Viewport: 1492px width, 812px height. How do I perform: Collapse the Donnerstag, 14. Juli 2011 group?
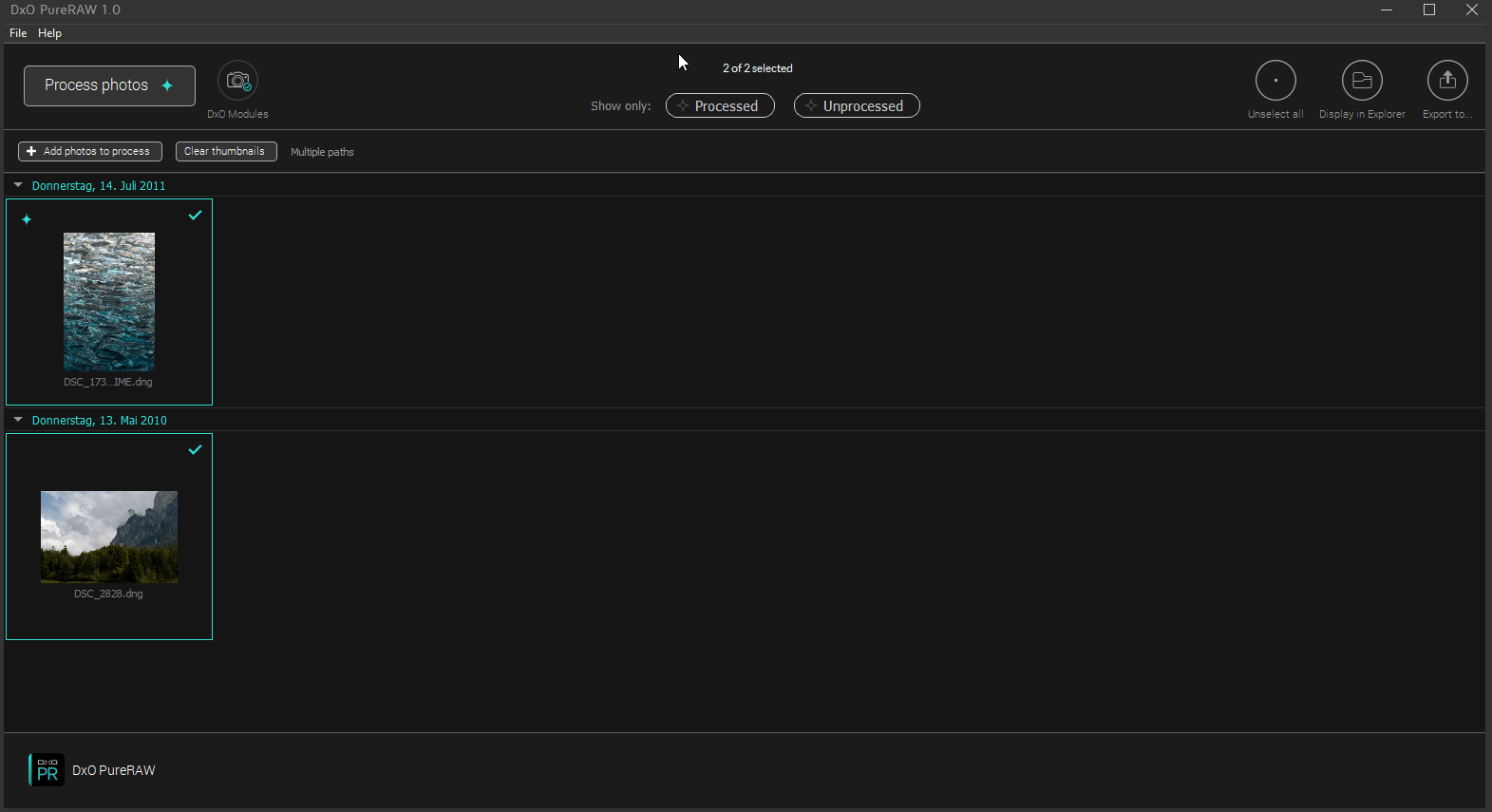[x=18, y=186]
